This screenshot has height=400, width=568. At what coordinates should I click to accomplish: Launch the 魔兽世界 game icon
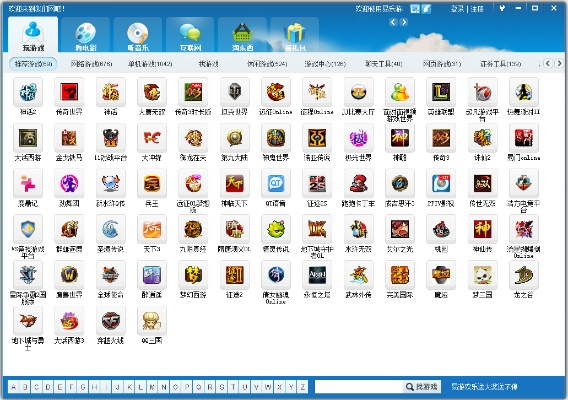(x=69, y=275)
